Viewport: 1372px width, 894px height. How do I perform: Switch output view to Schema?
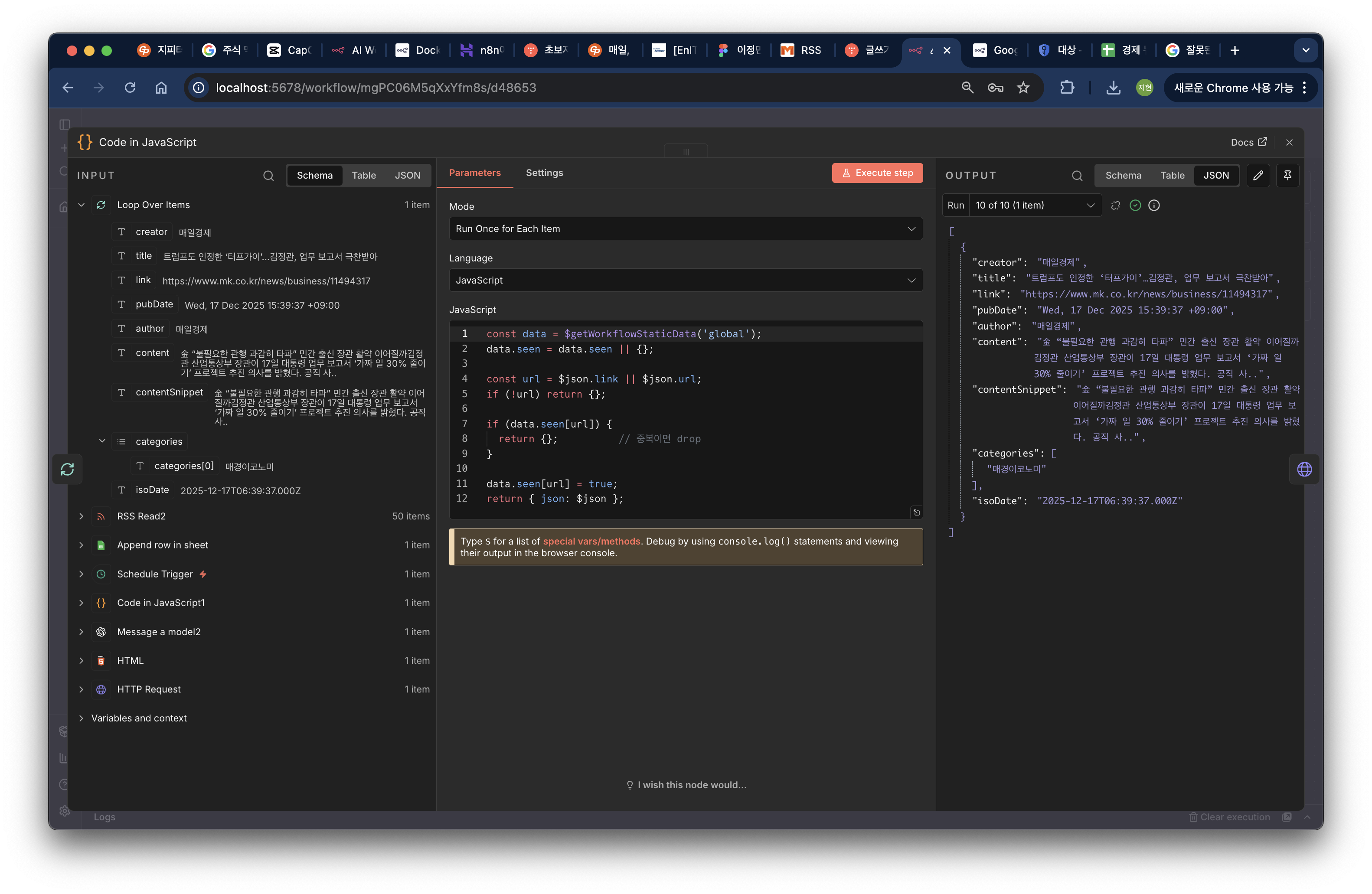point(1123,175)
